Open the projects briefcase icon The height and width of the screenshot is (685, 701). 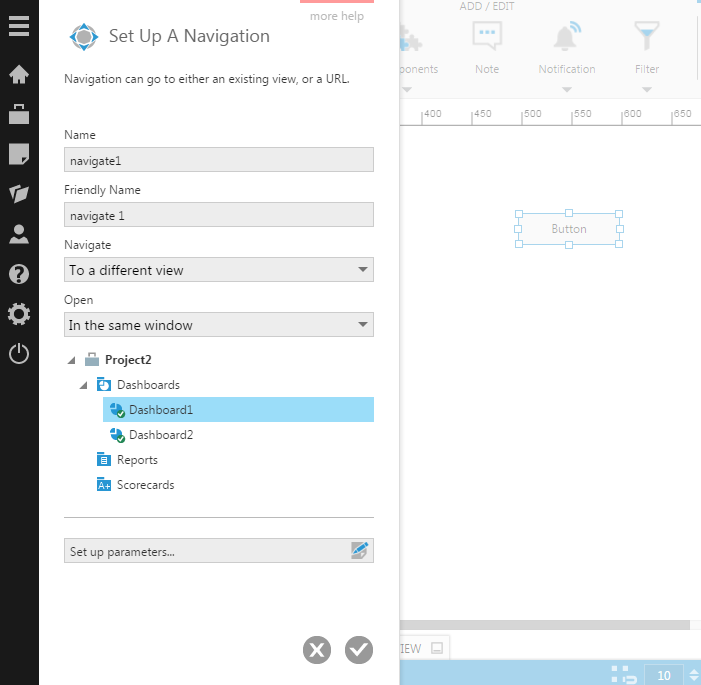coord(19,114)
